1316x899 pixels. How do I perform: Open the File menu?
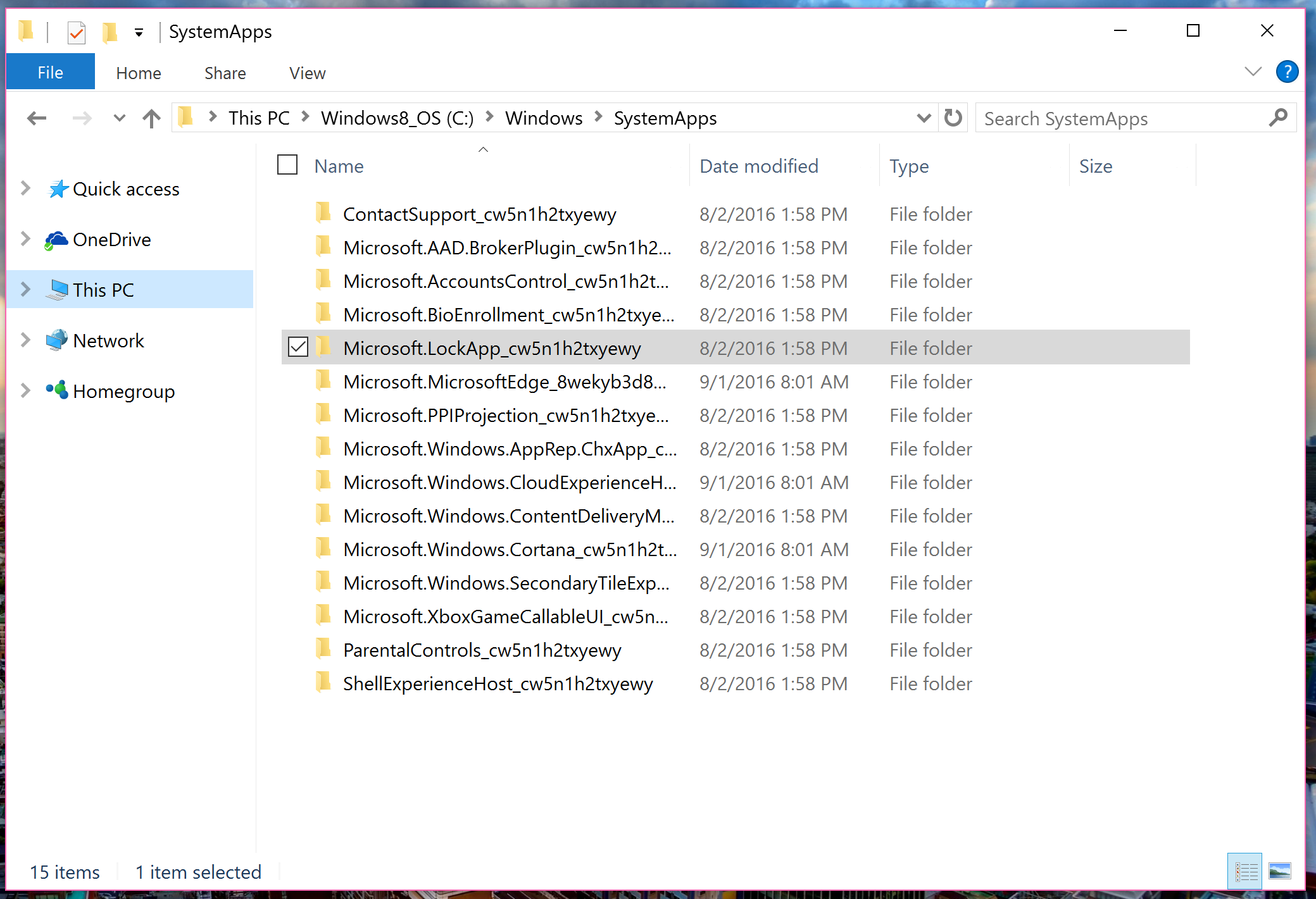(x=50, y=72)
